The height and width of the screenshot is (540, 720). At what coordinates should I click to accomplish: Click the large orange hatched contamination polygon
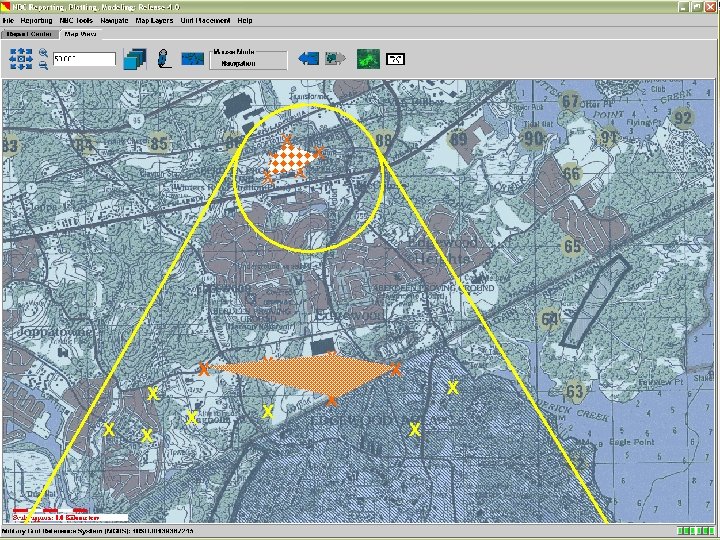pos(303,374)
